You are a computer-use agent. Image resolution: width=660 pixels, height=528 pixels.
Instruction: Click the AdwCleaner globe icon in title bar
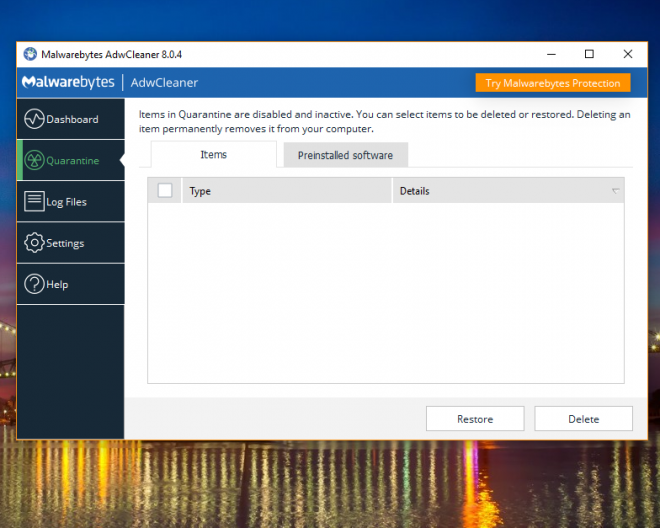tap(30, 54)
